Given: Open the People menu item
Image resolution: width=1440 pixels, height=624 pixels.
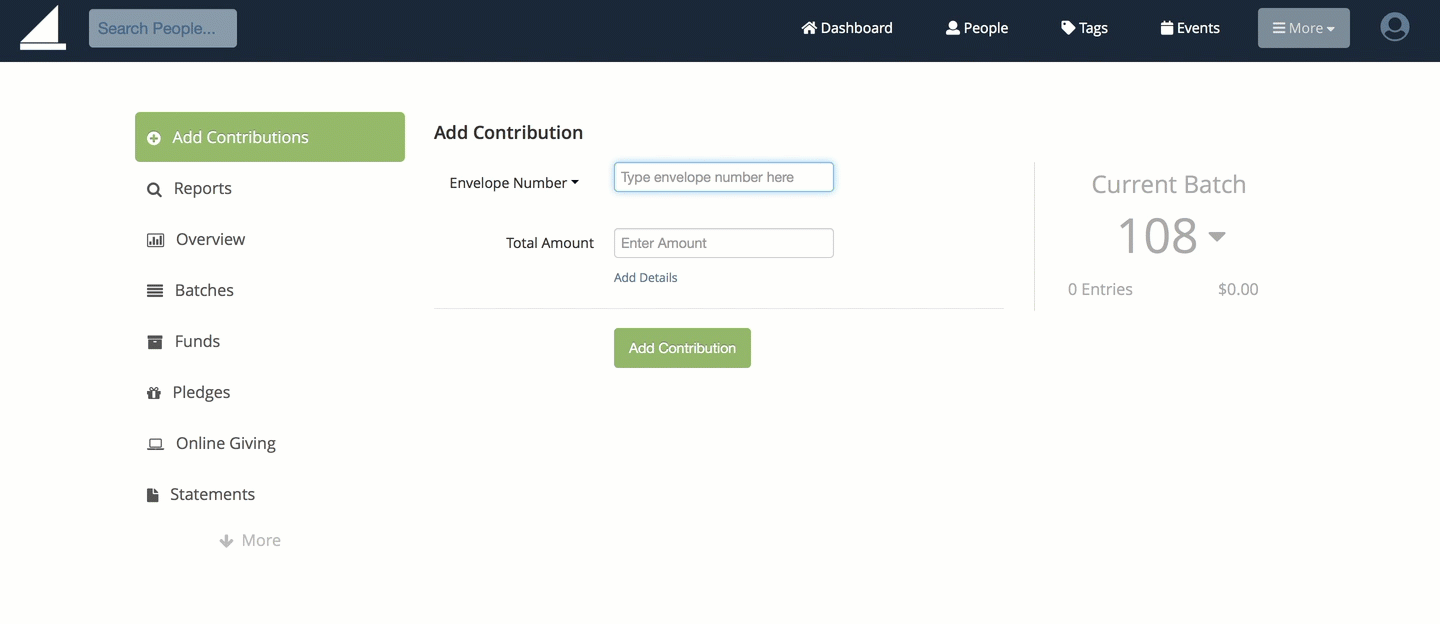Looking at the screenshot, I should coord(977,28).
